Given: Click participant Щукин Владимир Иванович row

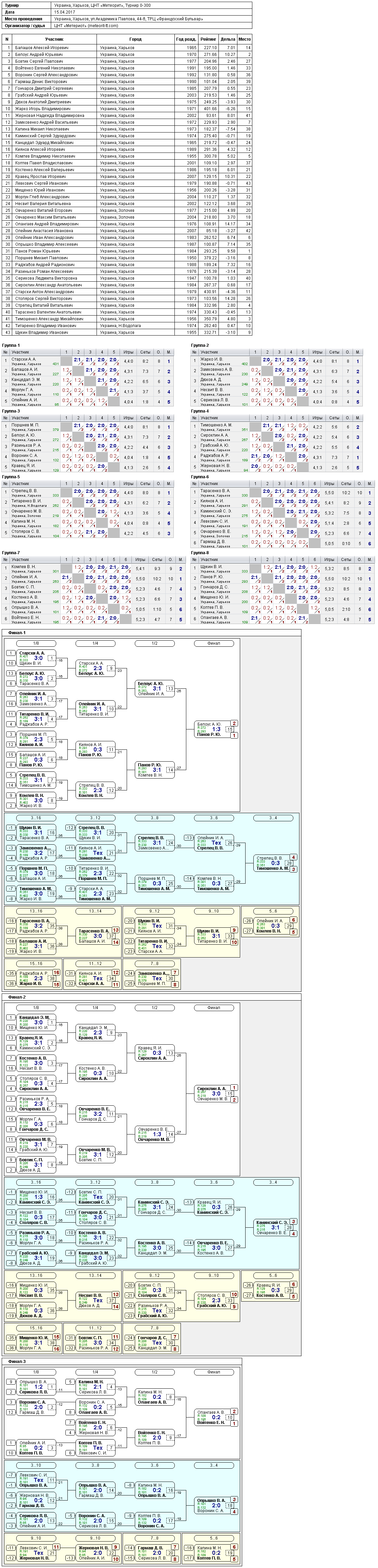Looking at the screenshot, I should (x=41, y=333).
